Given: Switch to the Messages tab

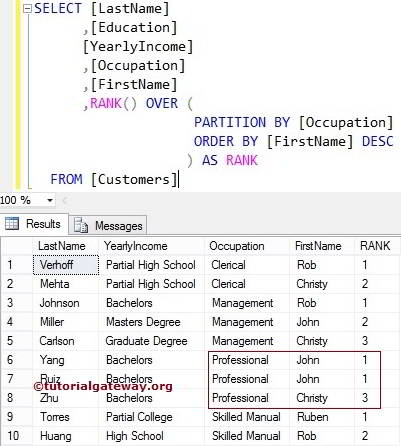Looking at the screenshot, I should (x=108, y=226).
